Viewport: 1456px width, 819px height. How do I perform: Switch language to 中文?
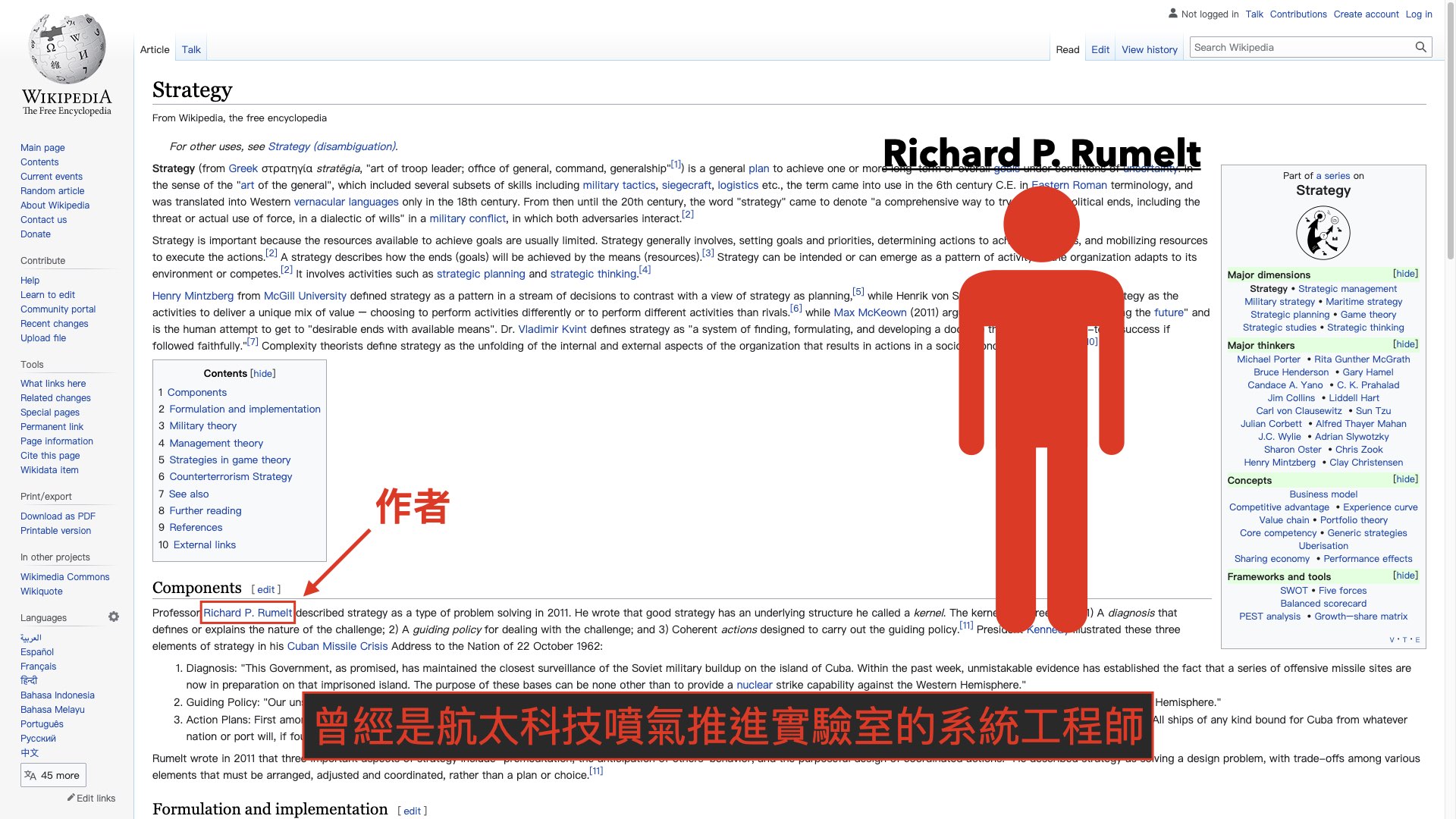pos(30,753)
